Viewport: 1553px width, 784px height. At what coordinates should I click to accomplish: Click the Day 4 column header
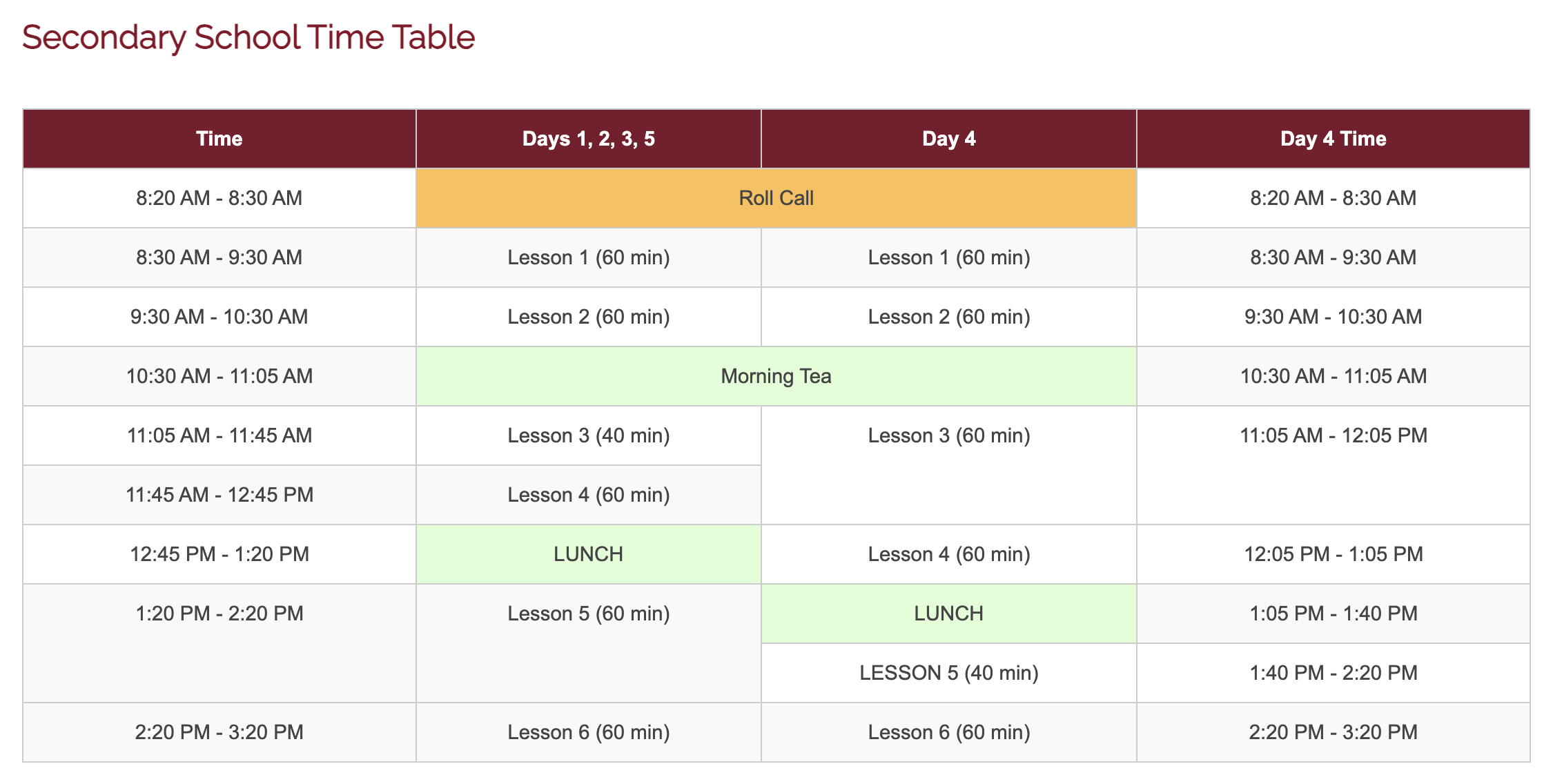[x=948, y=139]
